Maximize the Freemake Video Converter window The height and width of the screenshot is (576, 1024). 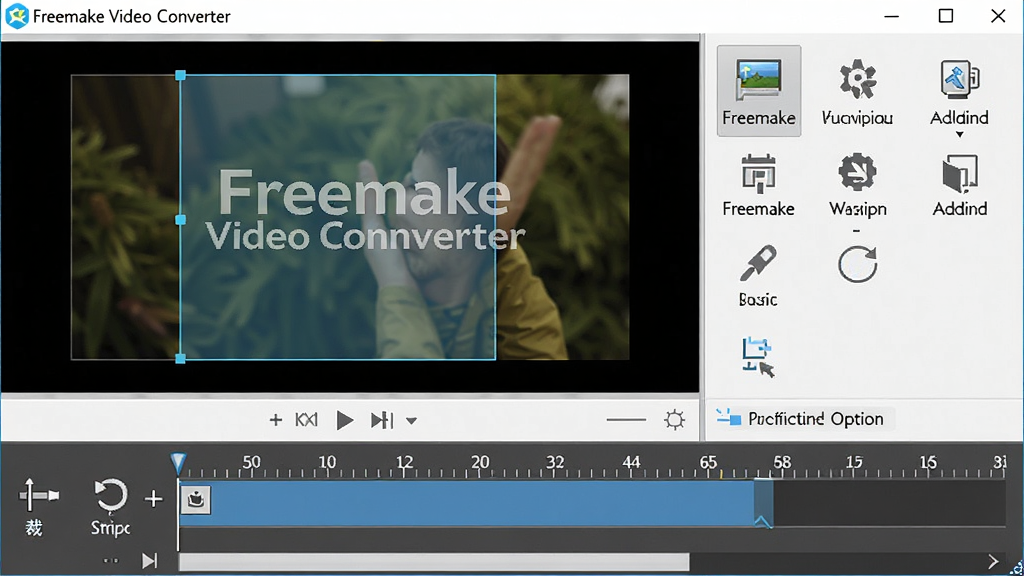pos(946,16)
